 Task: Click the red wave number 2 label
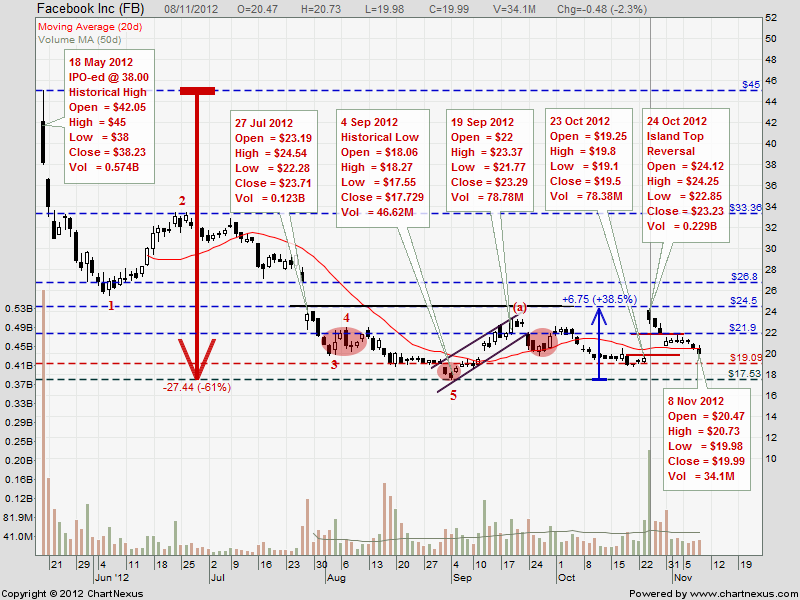pyautogui.click(x=182, y=201)
